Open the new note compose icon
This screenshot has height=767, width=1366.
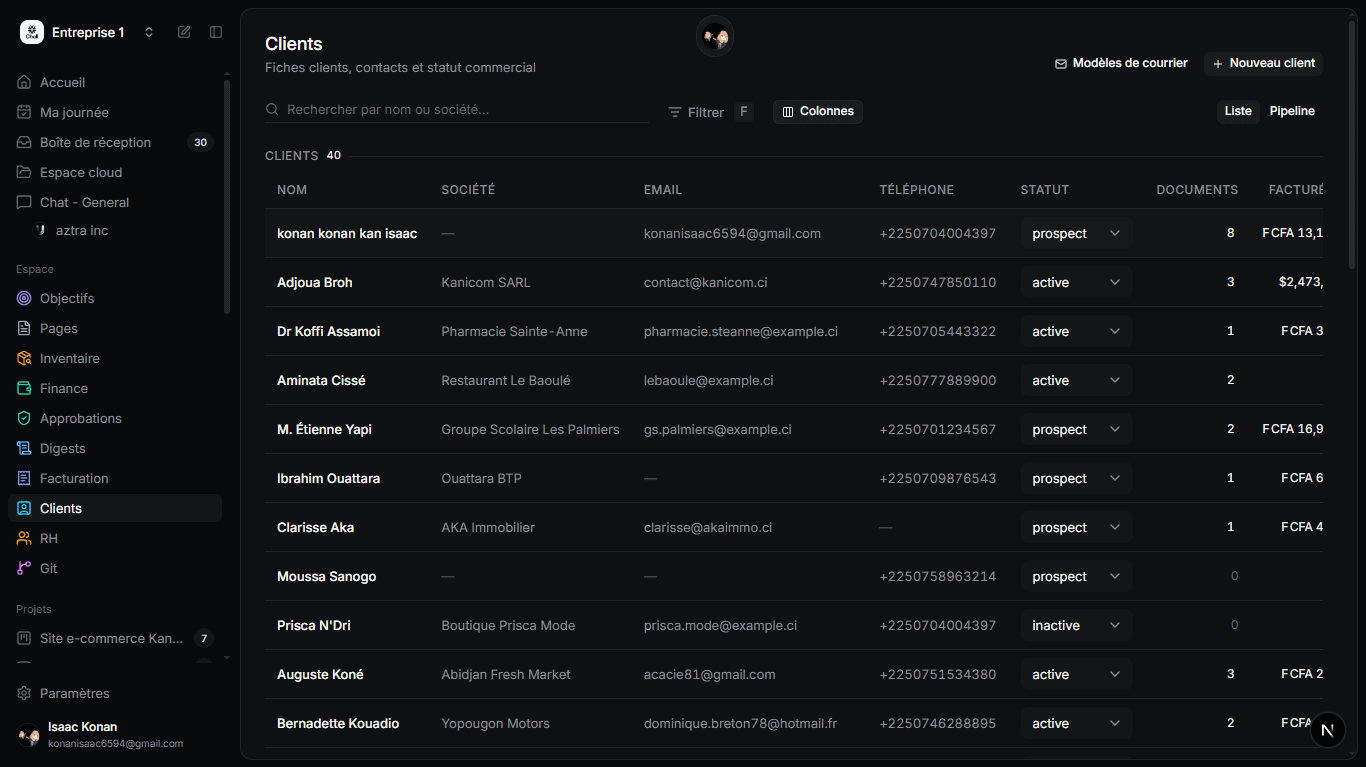point(184,32)
